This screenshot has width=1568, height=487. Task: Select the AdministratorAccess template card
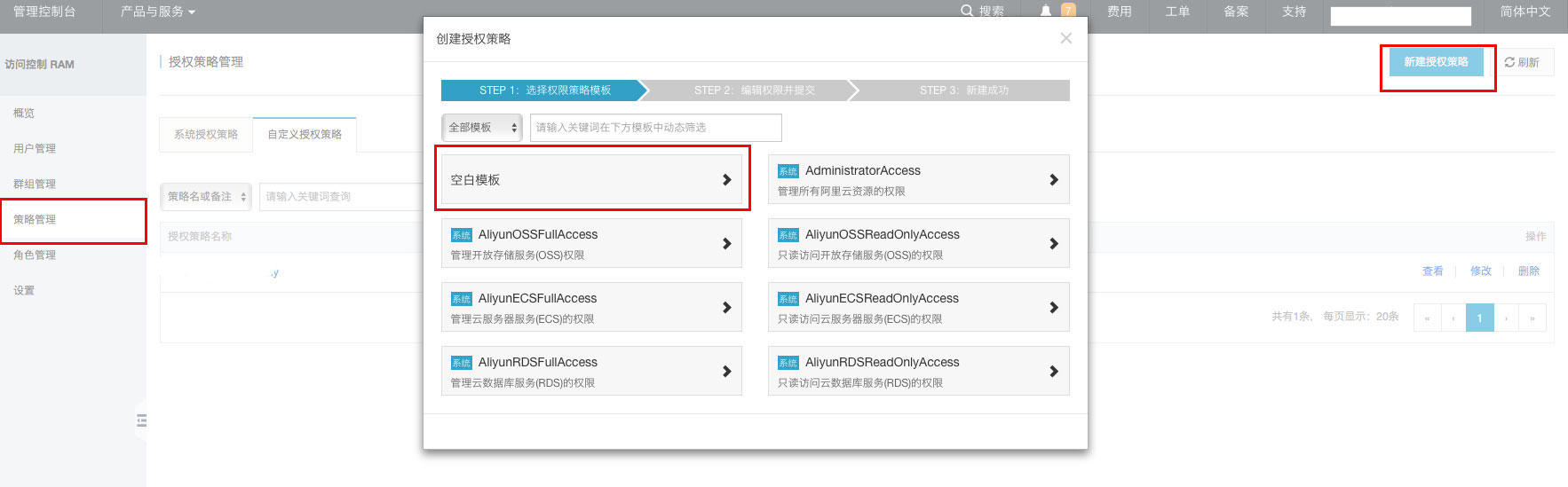click(919, 180)
